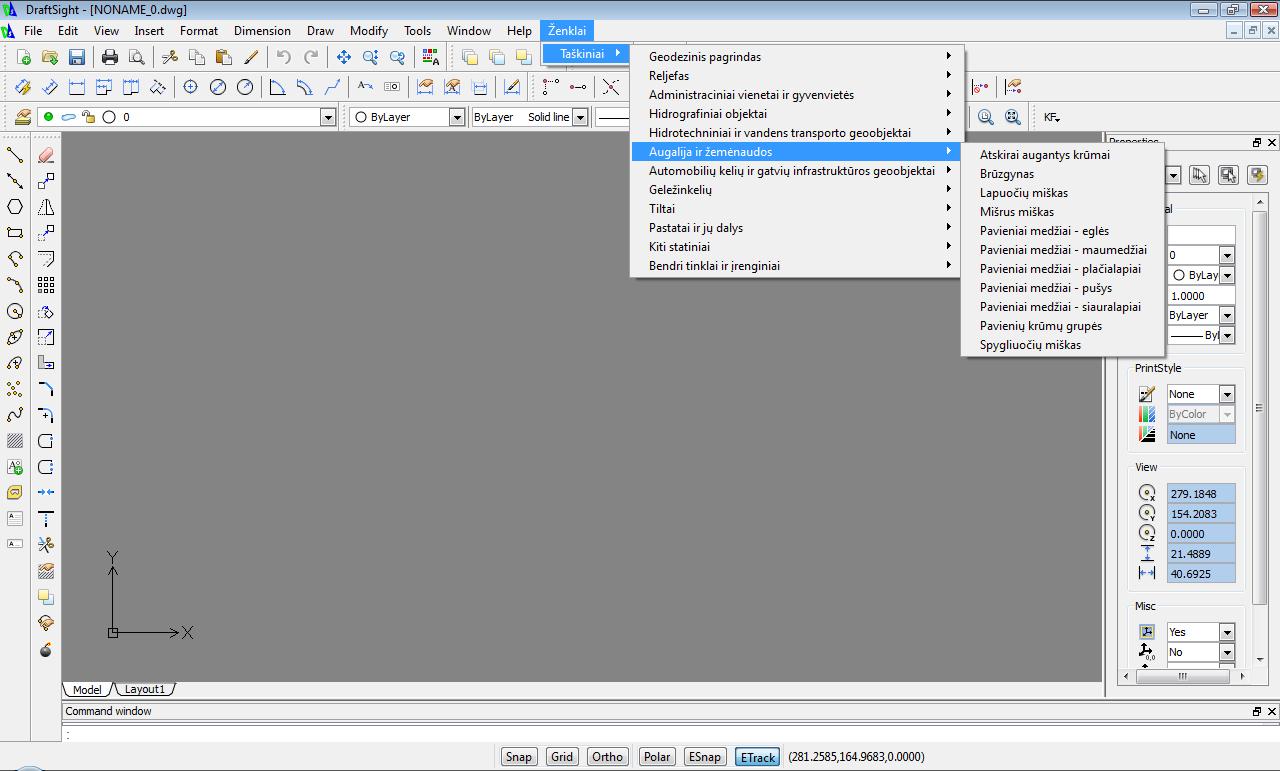The image size is (1280, 771).
Task: Select the Pattern array tool icon
Action: [46, 285]
